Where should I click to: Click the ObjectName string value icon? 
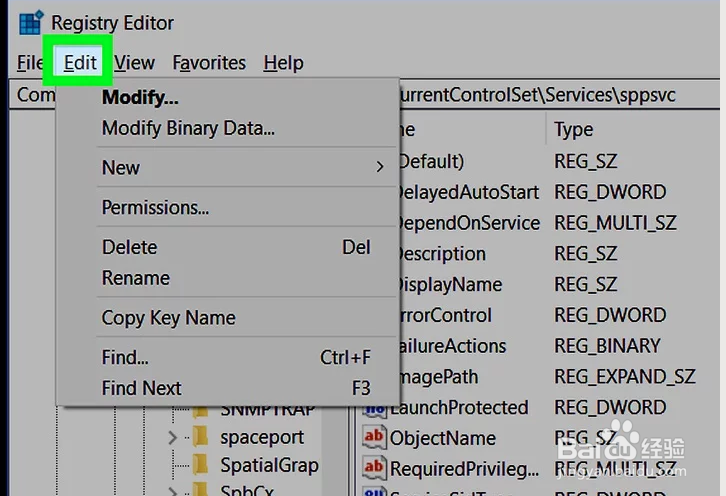[x=374, y=437]
